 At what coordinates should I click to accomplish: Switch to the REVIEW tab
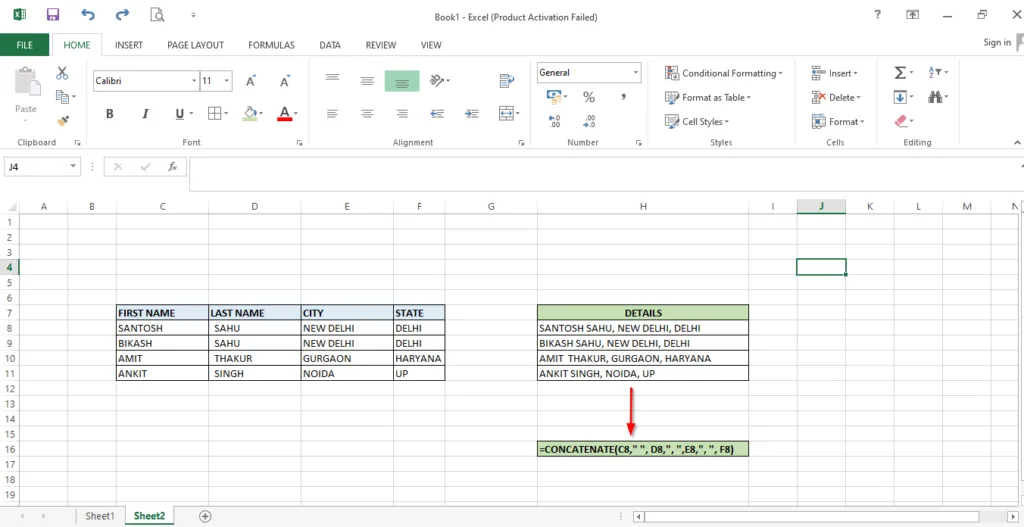pos(381,45)
